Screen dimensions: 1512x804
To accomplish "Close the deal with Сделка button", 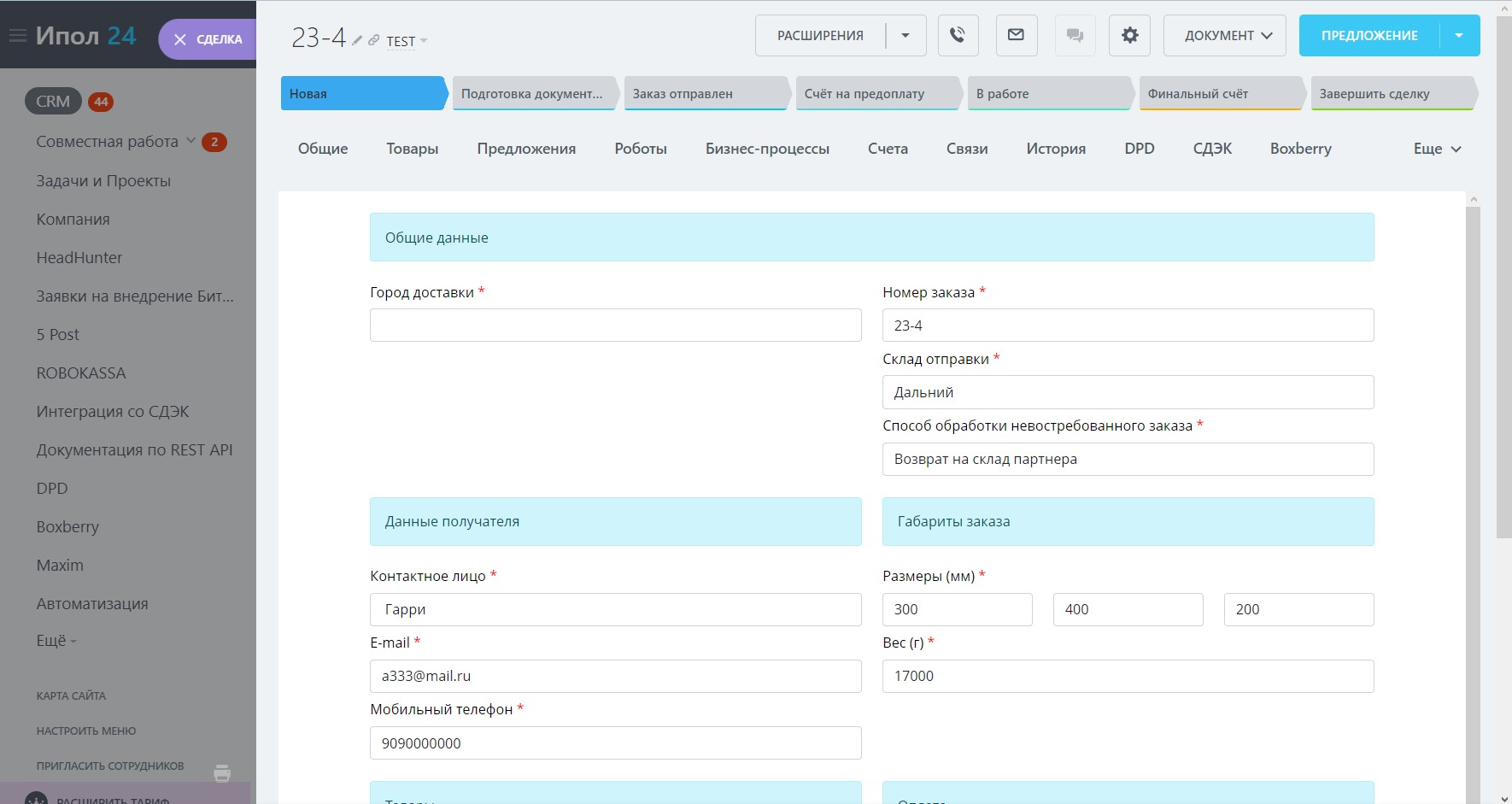I will pos(208,39).
